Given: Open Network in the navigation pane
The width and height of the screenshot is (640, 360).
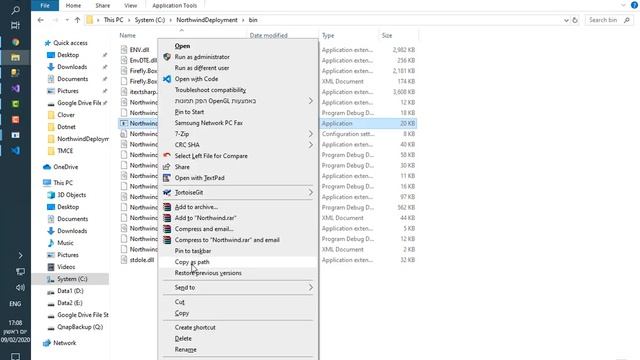Looking at the screenshot, I should (x=64, y=343).
